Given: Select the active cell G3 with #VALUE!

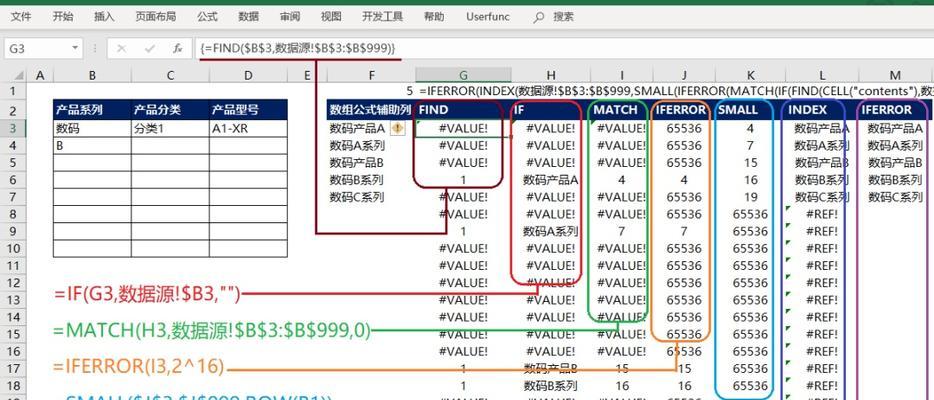Looking at the screenshot, I should pyautogui.click(x=463, y=129).
